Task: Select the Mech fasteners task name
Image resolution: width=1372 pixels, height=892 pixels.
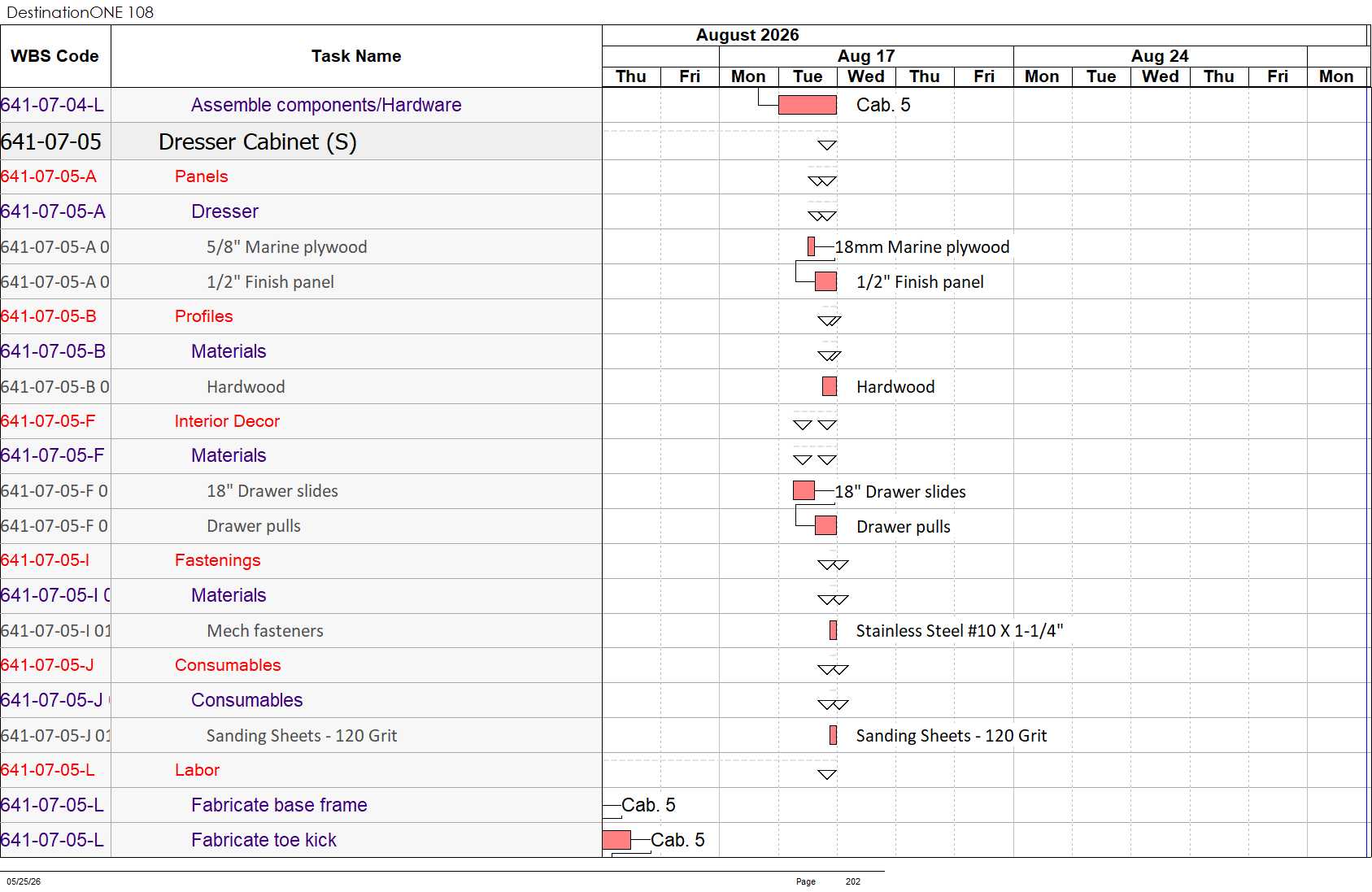Action: point(265,630)
